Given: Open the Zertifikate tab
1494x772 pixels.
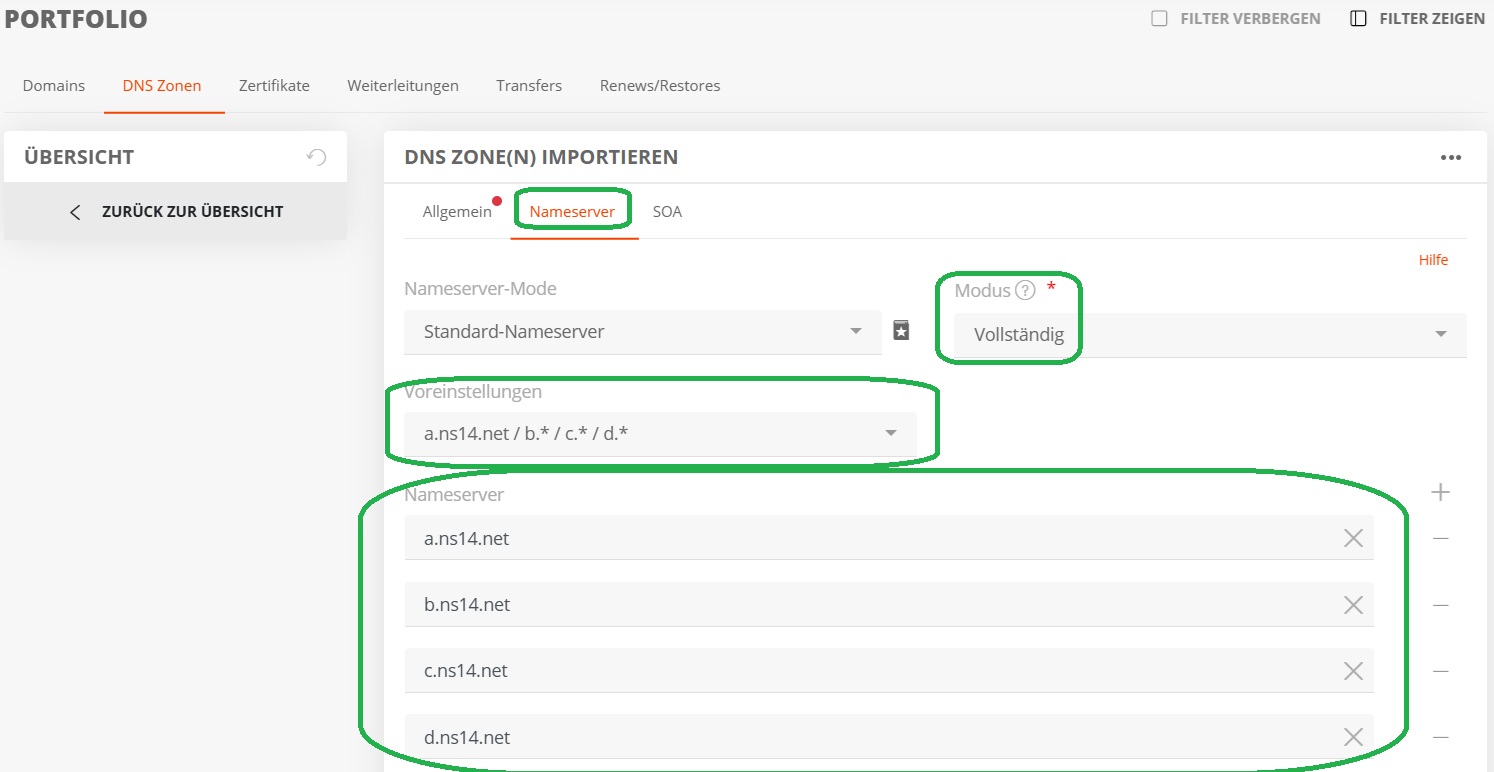Looking at the screenshot, I should pos(274,86).
